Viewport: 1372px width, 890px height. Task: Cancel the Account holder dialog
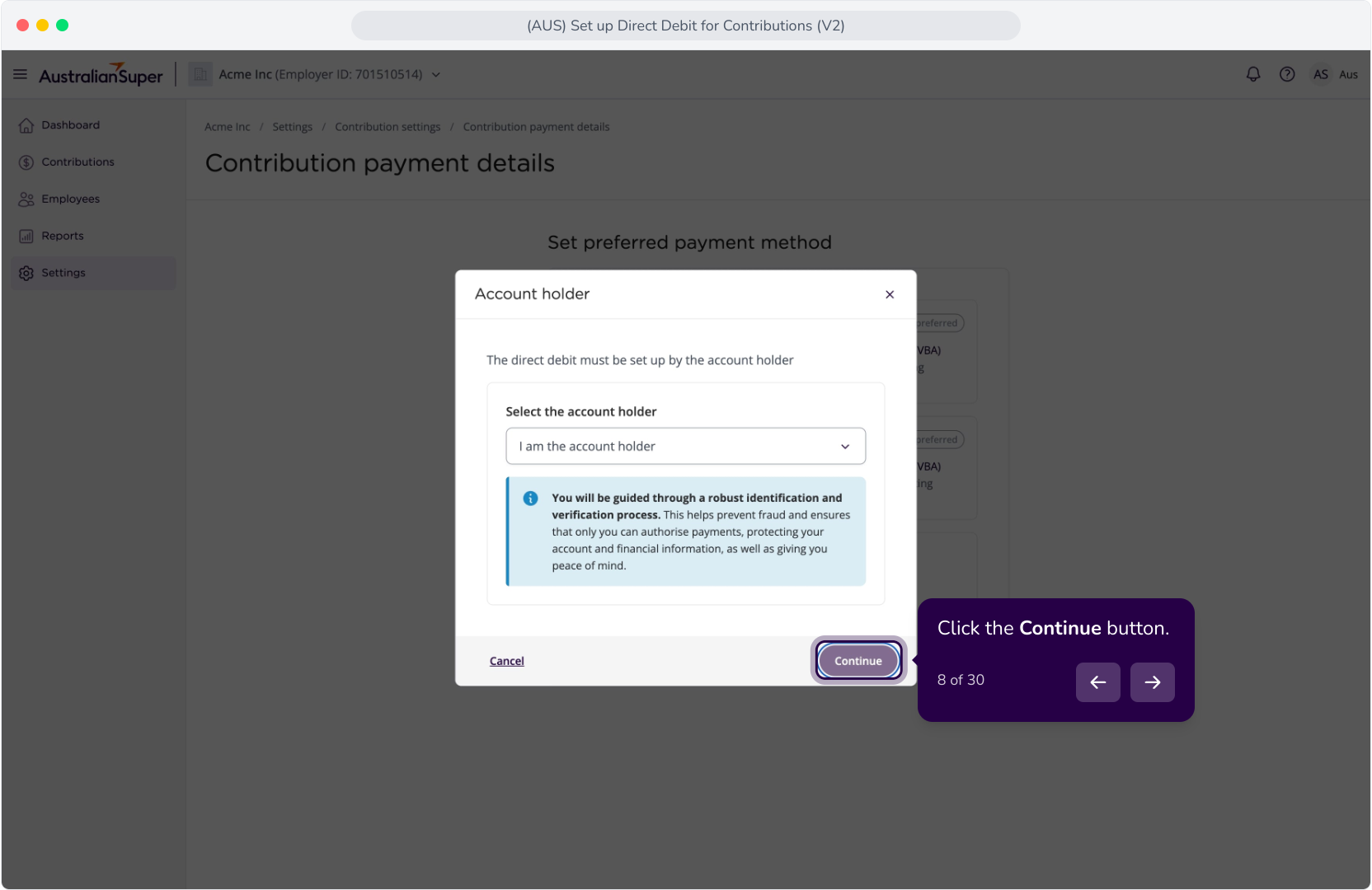[x=507, y=661]
